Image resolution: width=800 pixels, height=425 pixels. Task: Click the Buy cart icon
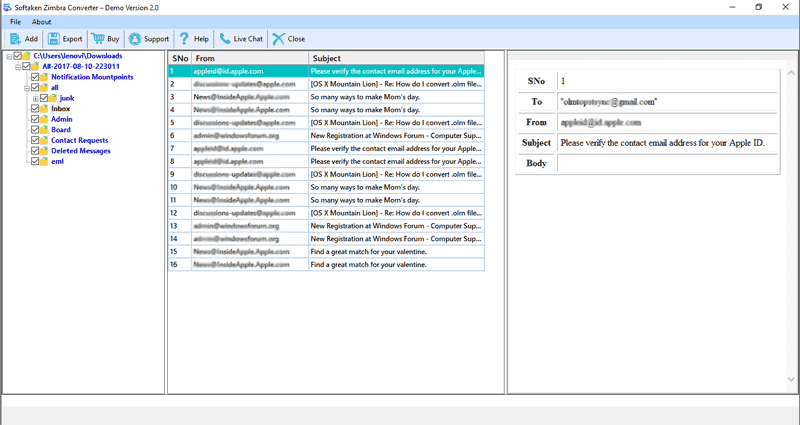point(98,39)
